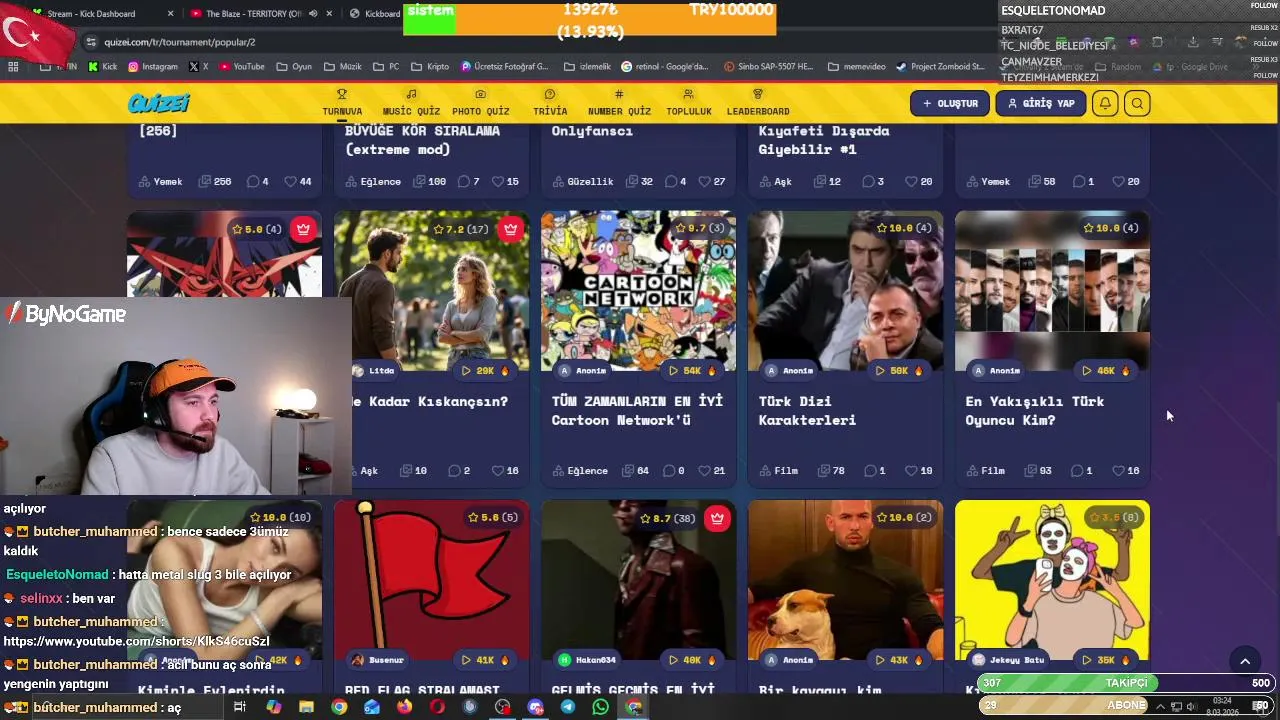Open the Oyun bookmarks folder

[x=294, y=67]
